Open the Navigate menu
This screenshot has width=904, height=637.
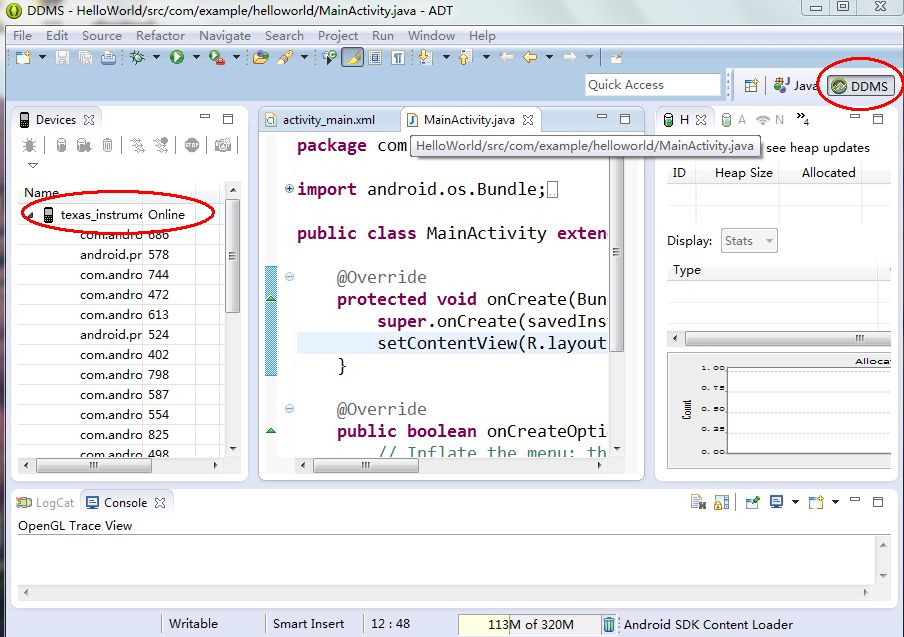click(x=225, y=36)
